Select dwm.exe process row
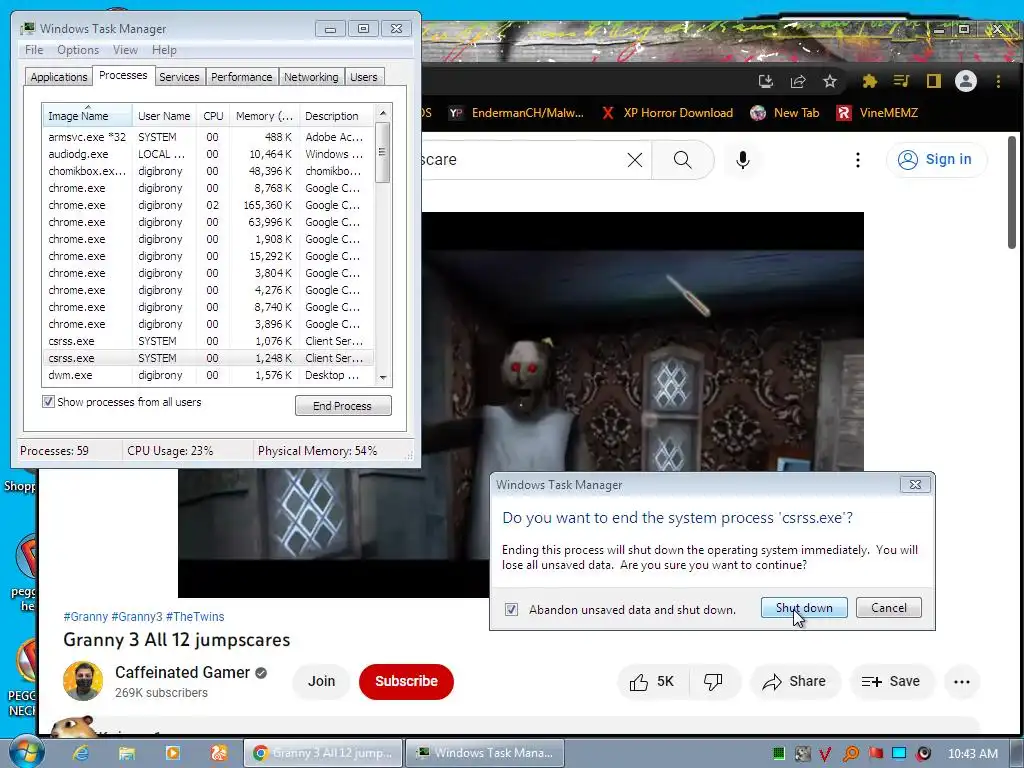This screenshot has width=1024, height=768. tap(208, 376)
